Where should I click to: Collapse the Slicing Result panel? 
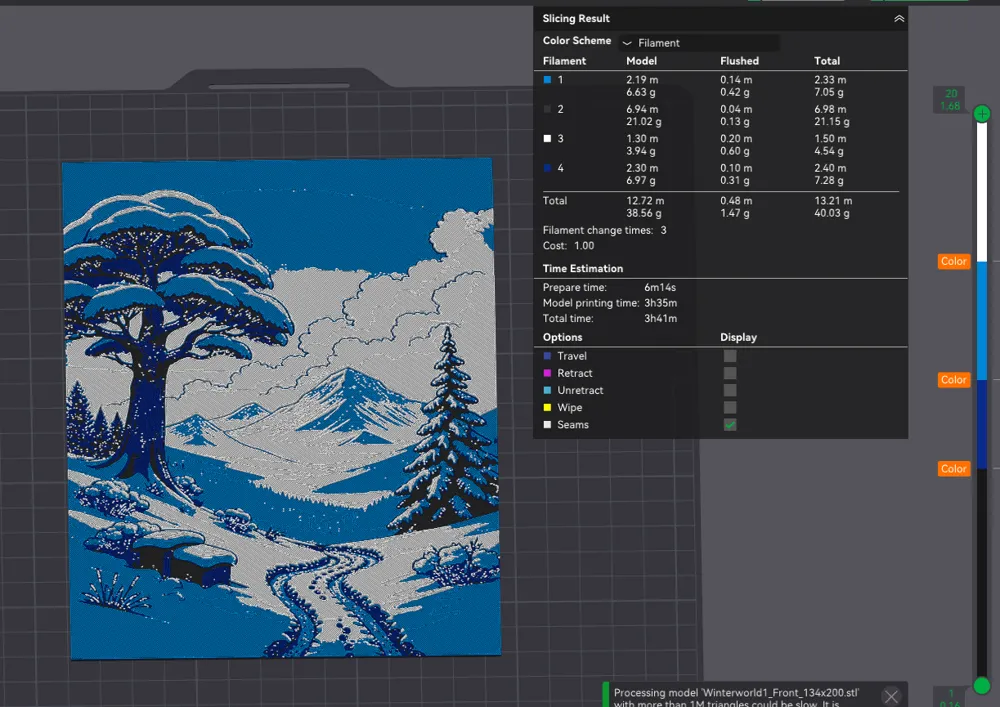pyautogui.click(x=899, y=18)
